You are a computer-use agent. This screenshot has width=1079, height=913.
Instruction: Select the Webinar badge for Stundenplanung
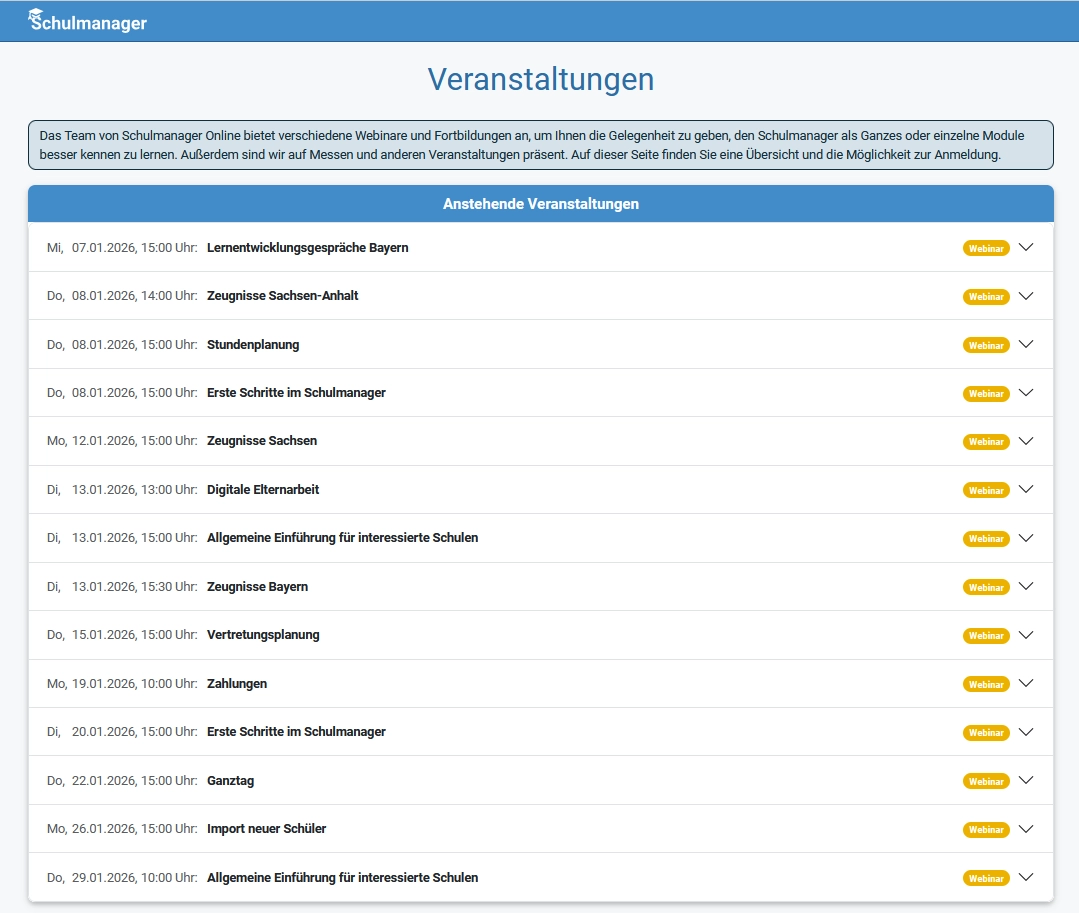point(986,344)
